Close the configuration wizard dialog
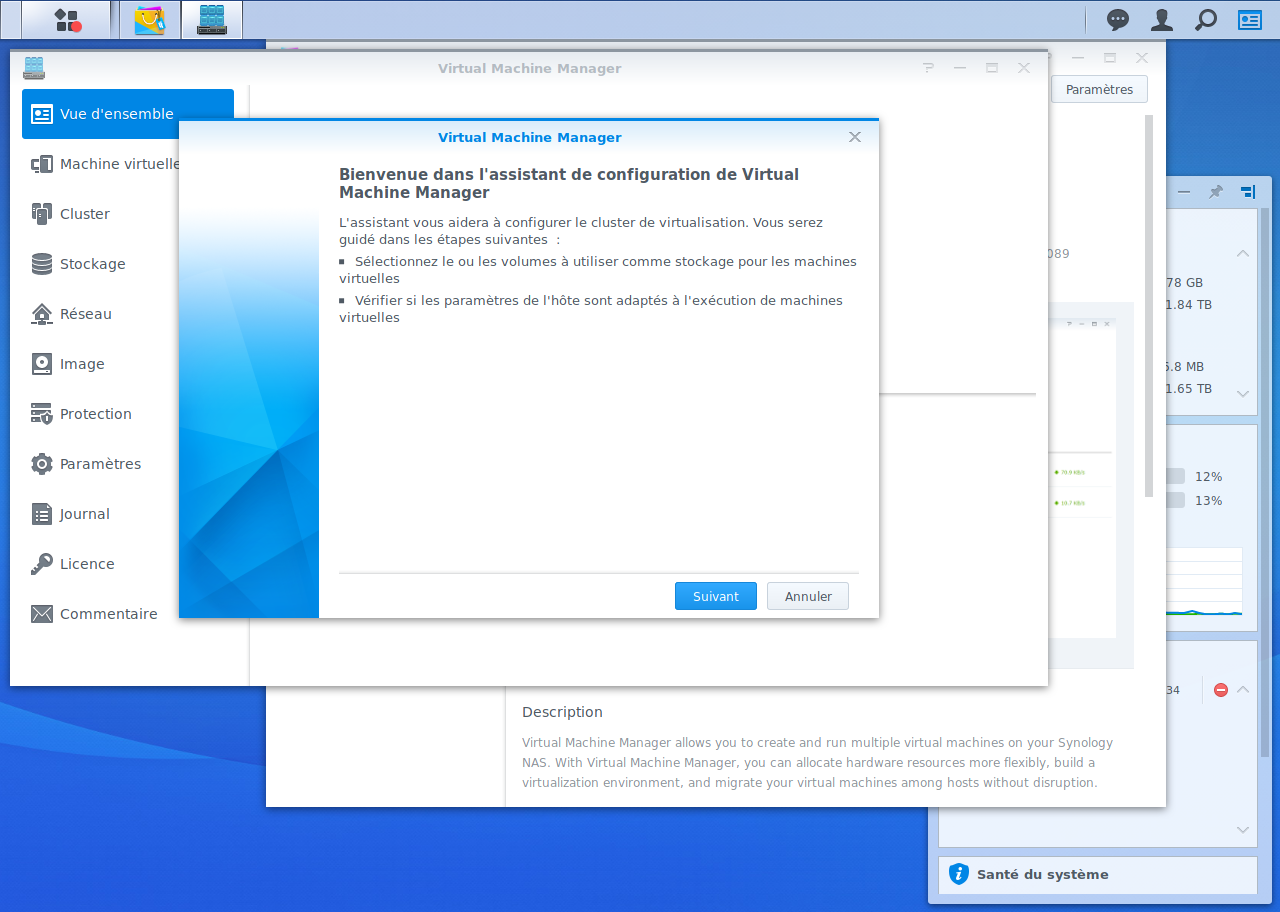1280x912 pixels. point(854,137)
